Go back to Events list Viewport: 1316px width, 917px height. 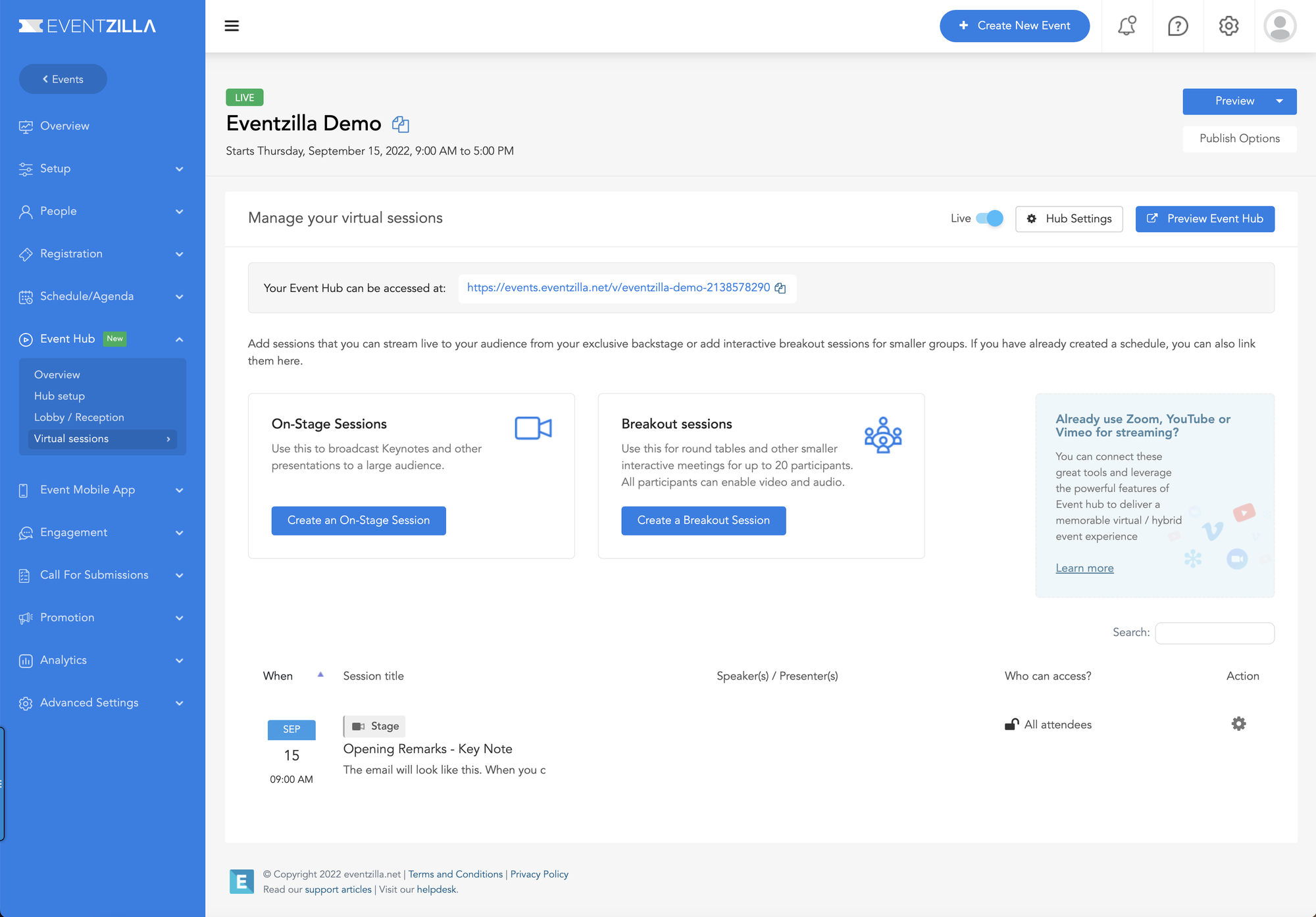(63, 79)
